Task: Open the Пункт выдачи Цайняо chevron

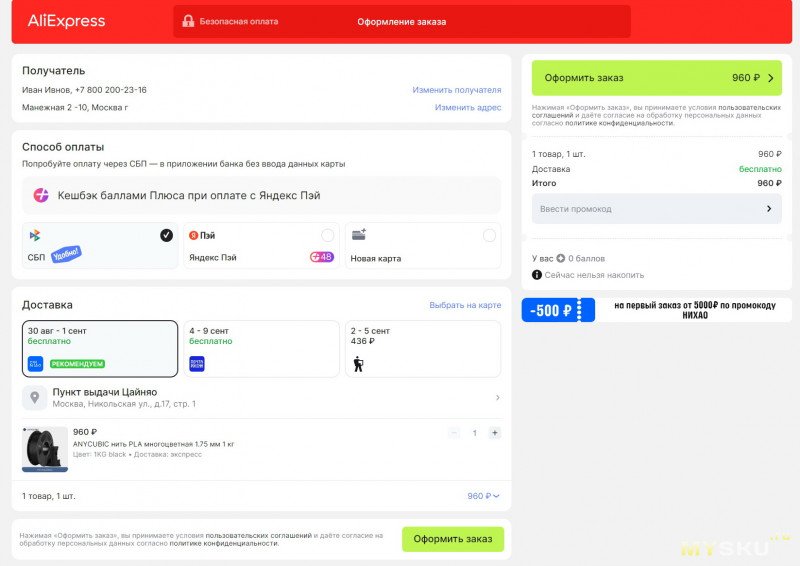Action: (497, 398)
